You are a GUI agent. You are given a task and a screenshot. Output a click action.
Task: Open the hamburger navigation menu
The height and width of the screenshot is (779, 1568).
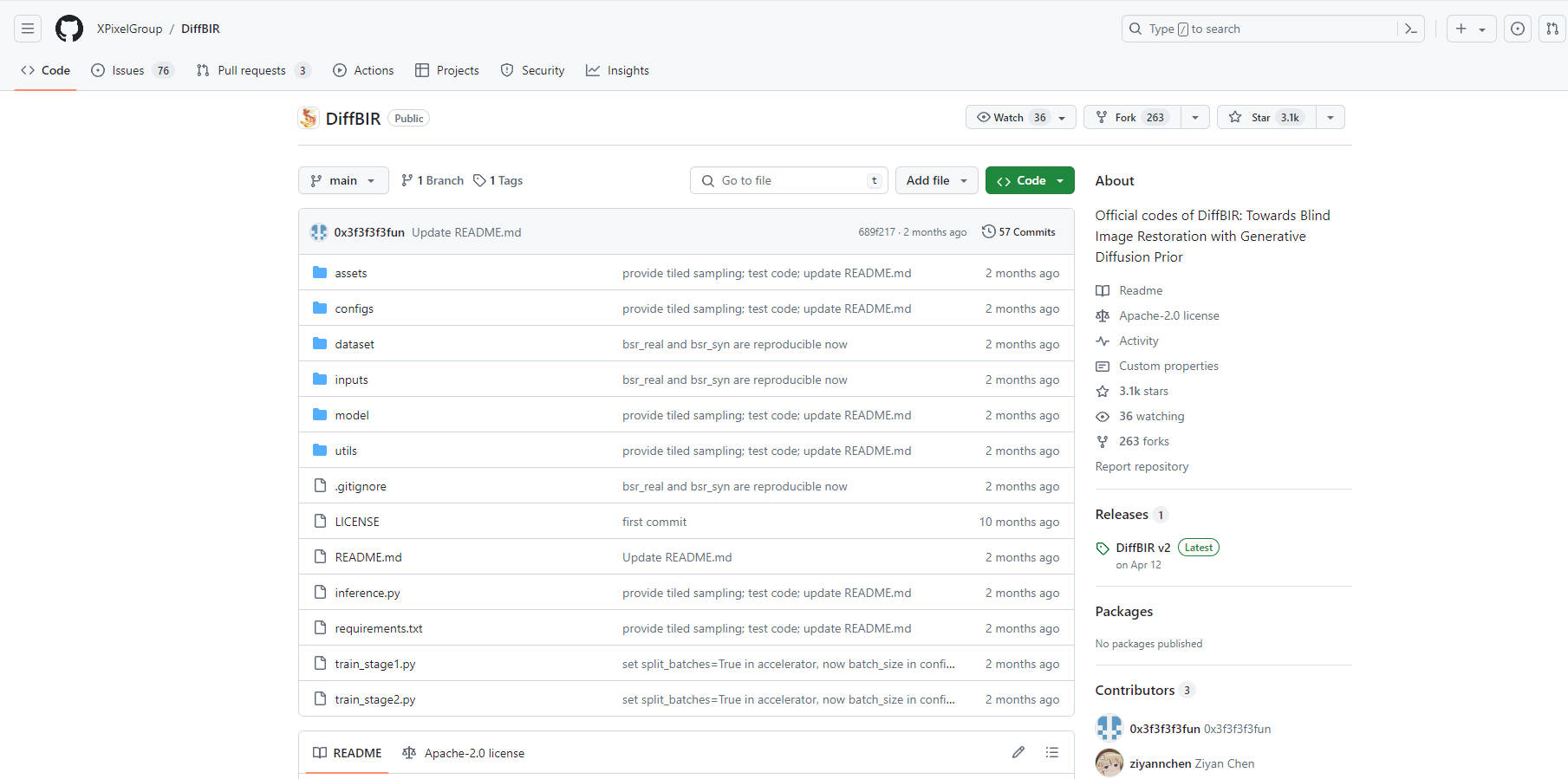[28, 29]
